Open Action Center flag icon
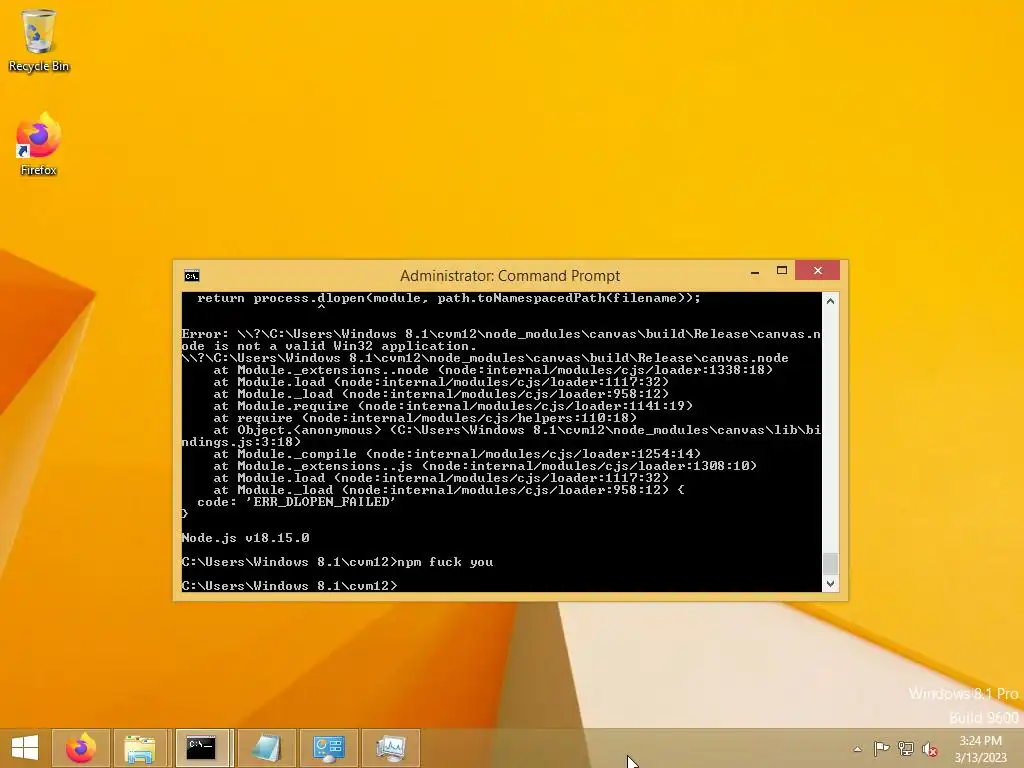 881,748
